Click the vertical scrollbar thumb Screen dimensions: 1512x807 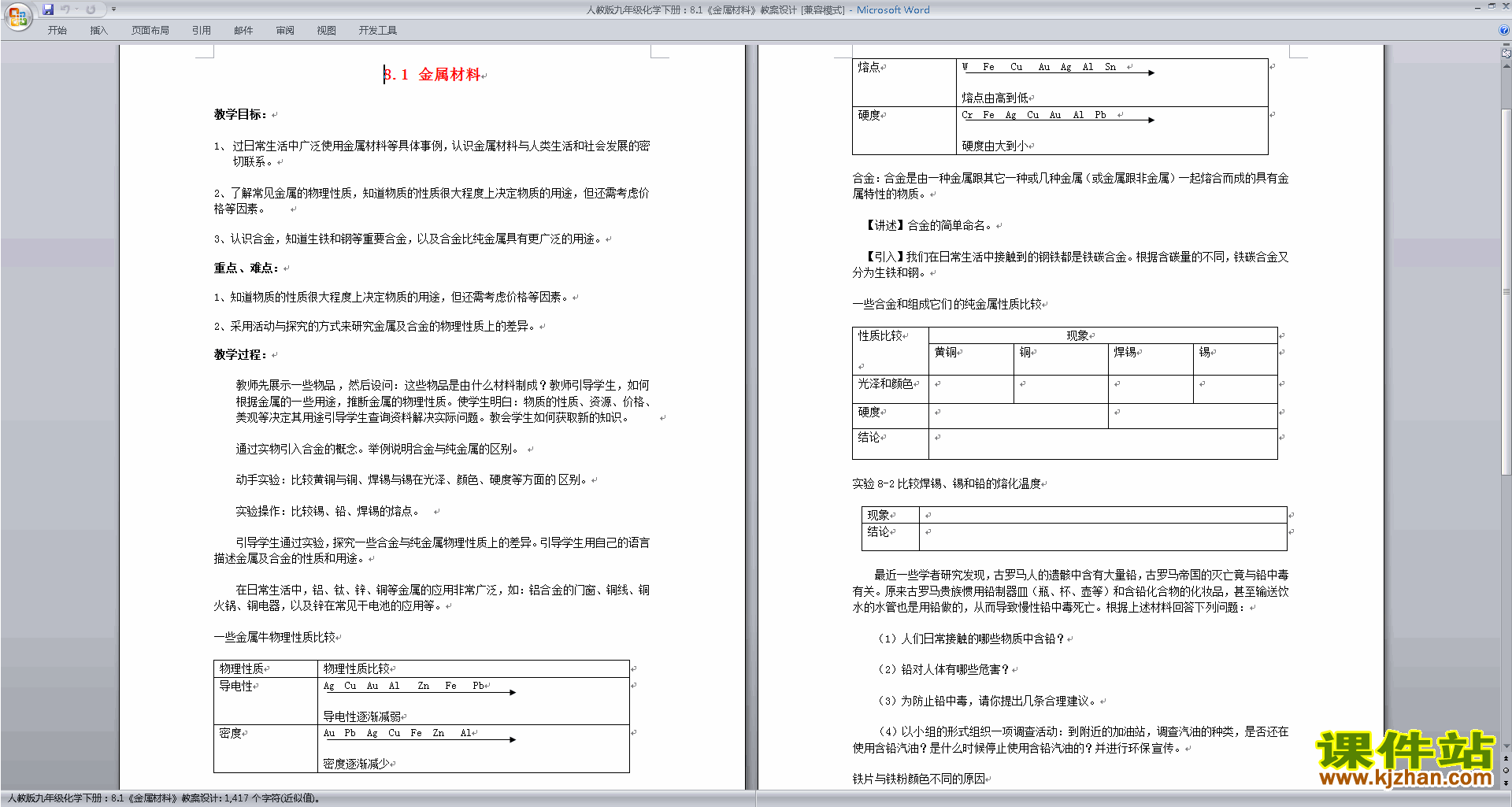point(1506,291)
